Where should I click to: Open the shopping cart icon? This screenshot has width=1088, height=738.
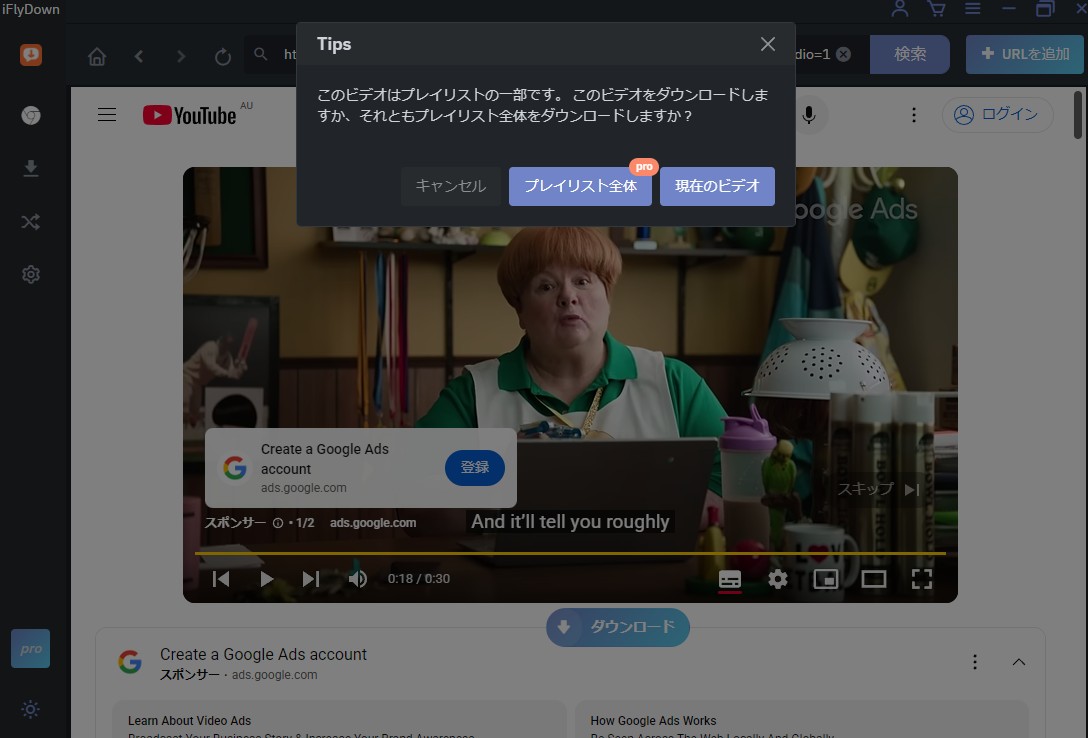click(936, 8)
